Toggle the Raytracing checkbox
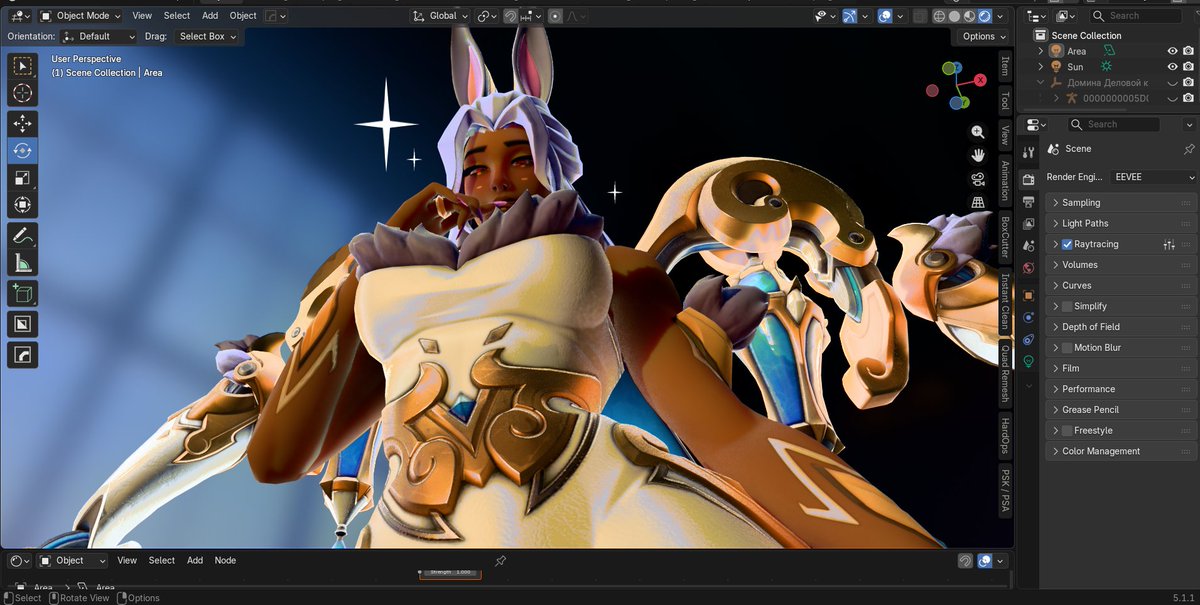The width and height of the screenshot is (1200, 605). click(x=1067, y=244)
